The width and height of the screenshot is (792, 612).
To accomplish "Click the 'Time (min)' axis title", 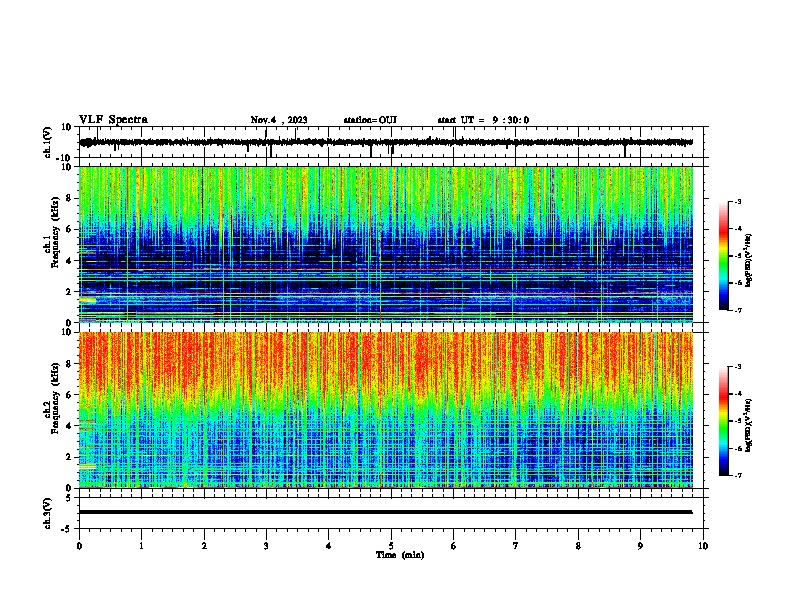I will click(x=400, y=555).
